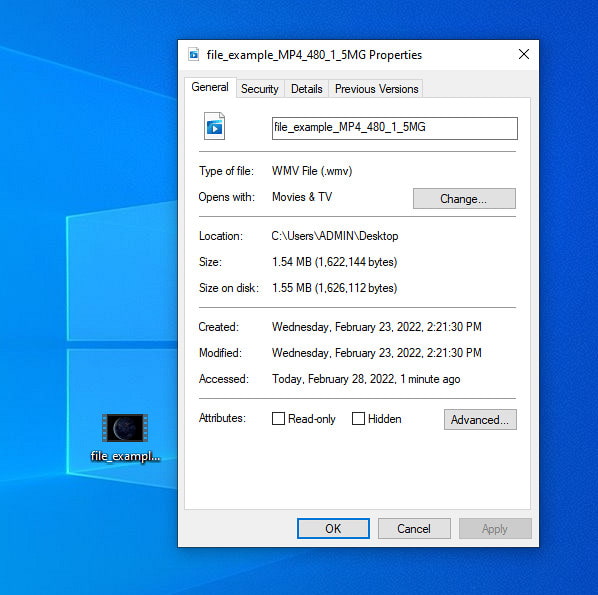
Task: Confirm with the OK button
Action: [333, 529]
